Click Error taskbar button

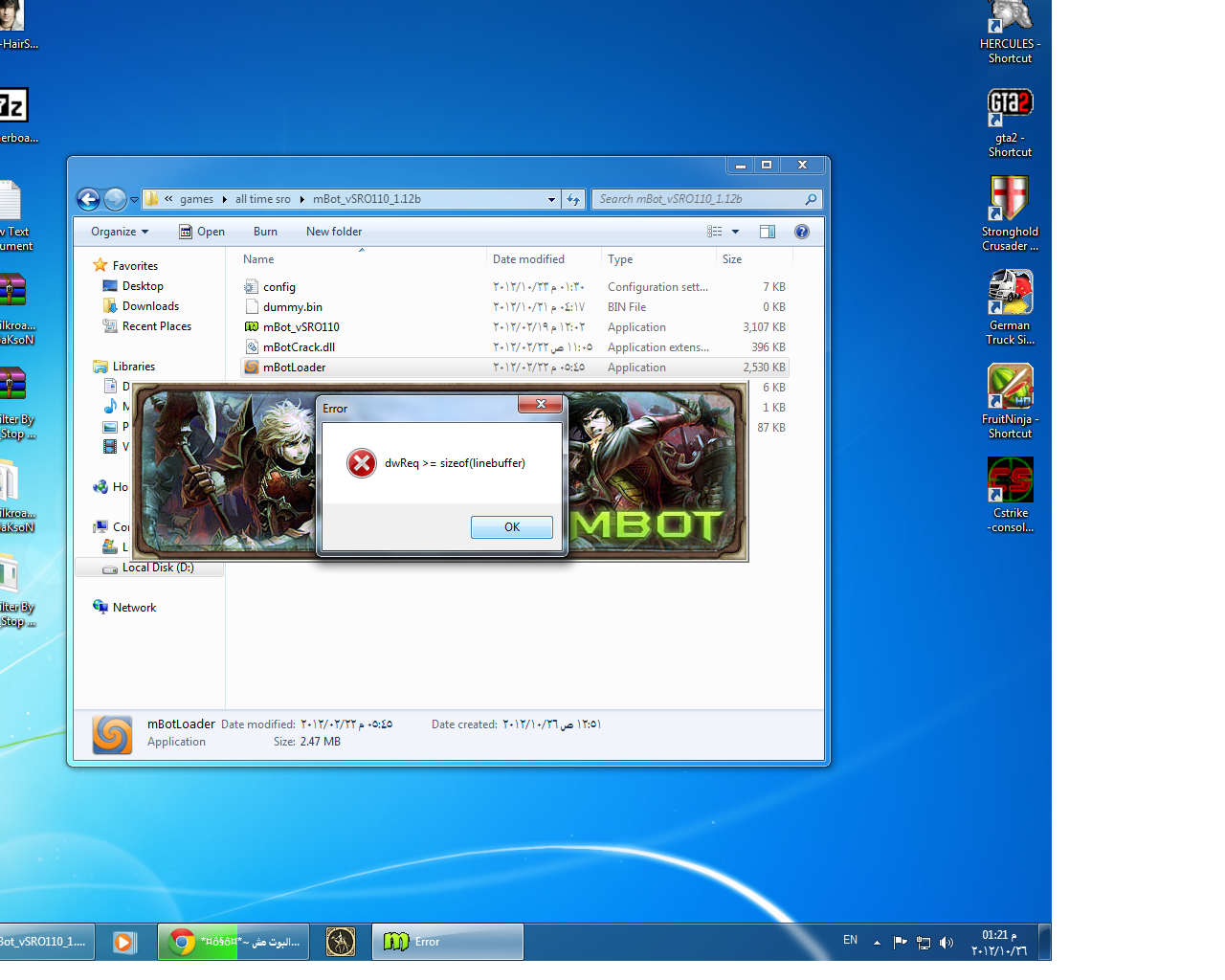coord(447,942)
